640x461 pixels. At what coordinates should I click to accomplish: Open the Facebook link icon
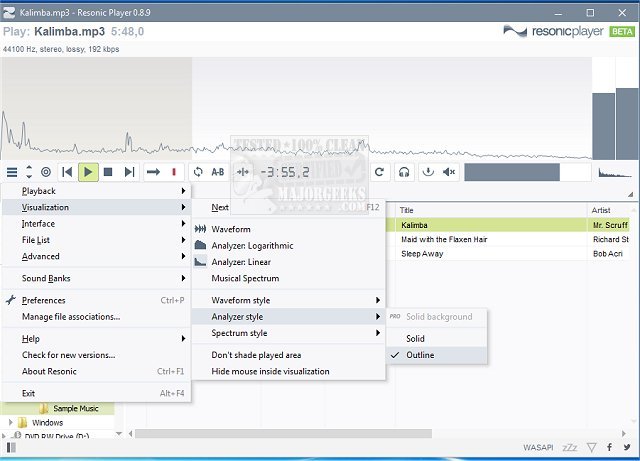pyautogui.click(x=609, y=447)
